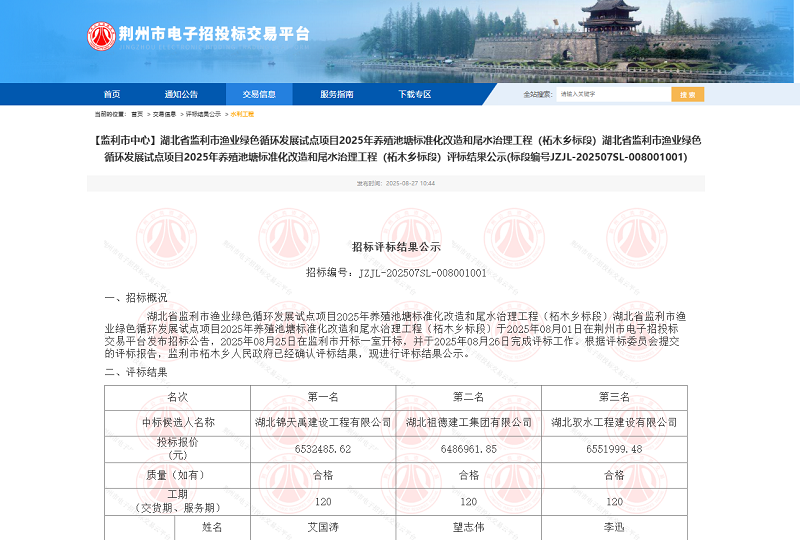The width and height of the screenshot is (800, 540).
Task: Click 交易信息 in the breadcrumb trail
Action: coord(164,114)
